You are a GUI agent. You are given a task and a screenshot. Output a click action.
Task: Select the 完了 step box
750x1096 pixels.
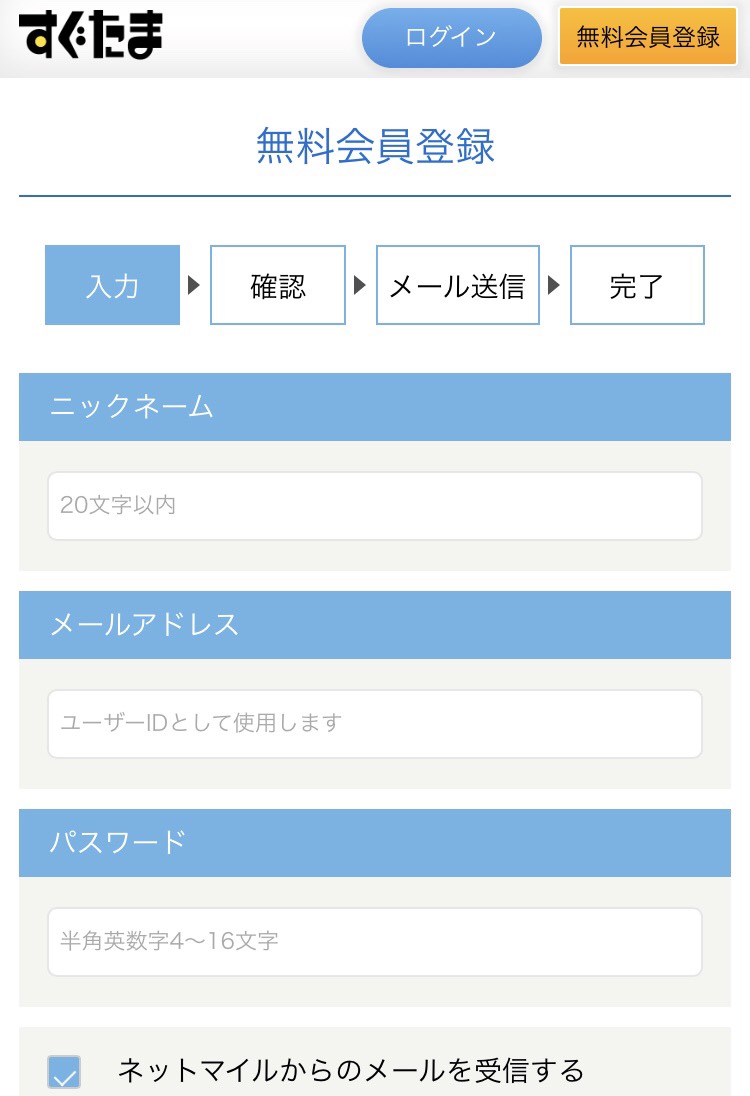pos(637,285)
